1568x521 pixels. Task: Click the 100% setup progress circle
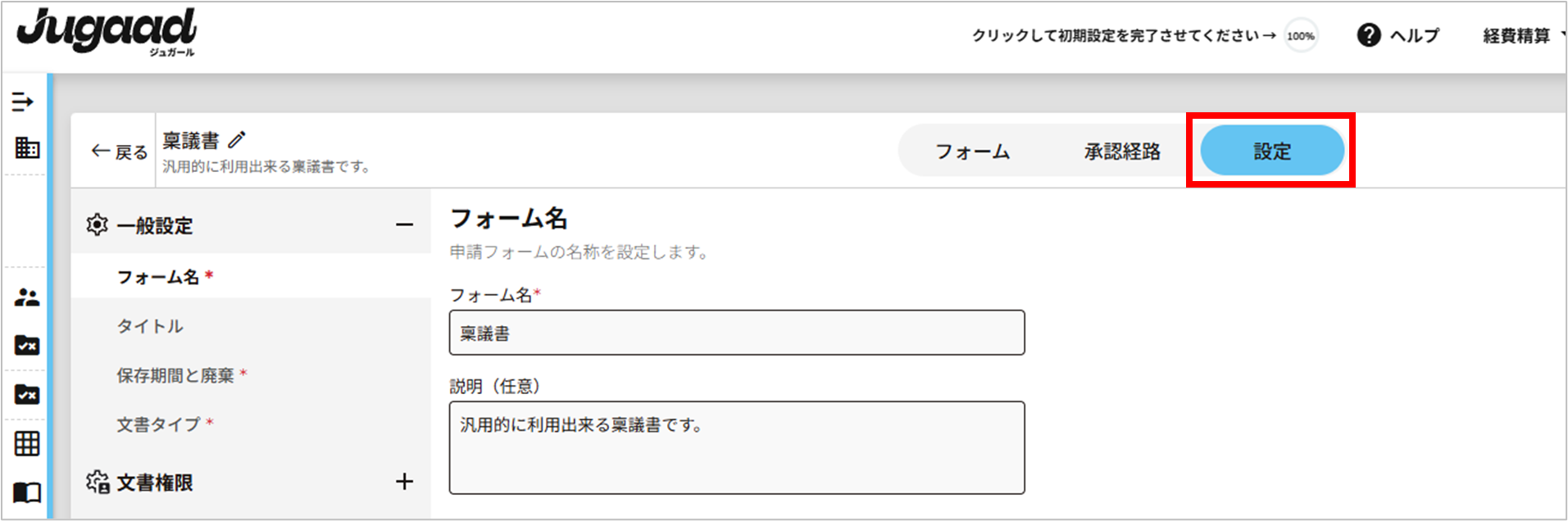(x=1301, y=36)
